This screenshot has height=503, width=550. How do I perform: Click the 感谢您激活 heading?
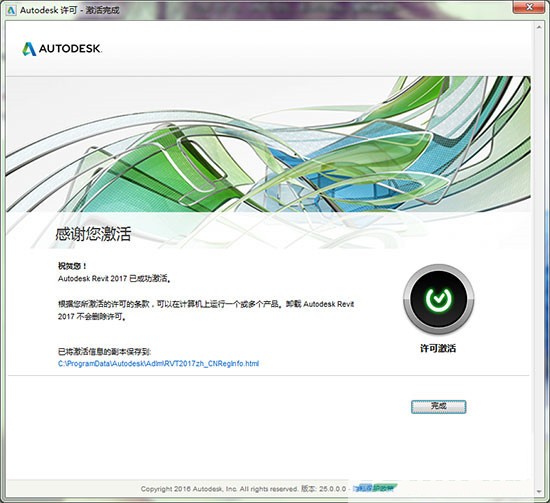(x=93, y=234)
